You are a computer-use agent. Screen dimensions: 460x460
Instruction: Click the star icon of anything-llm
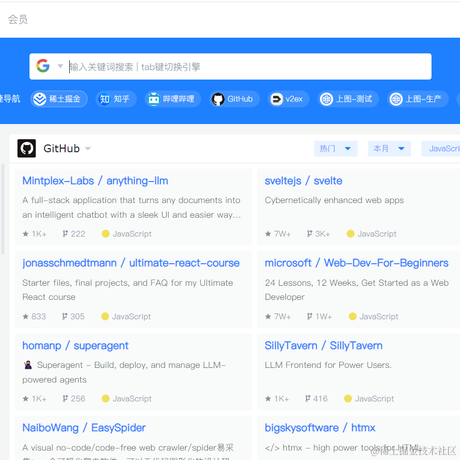click(x=26, y=234)
